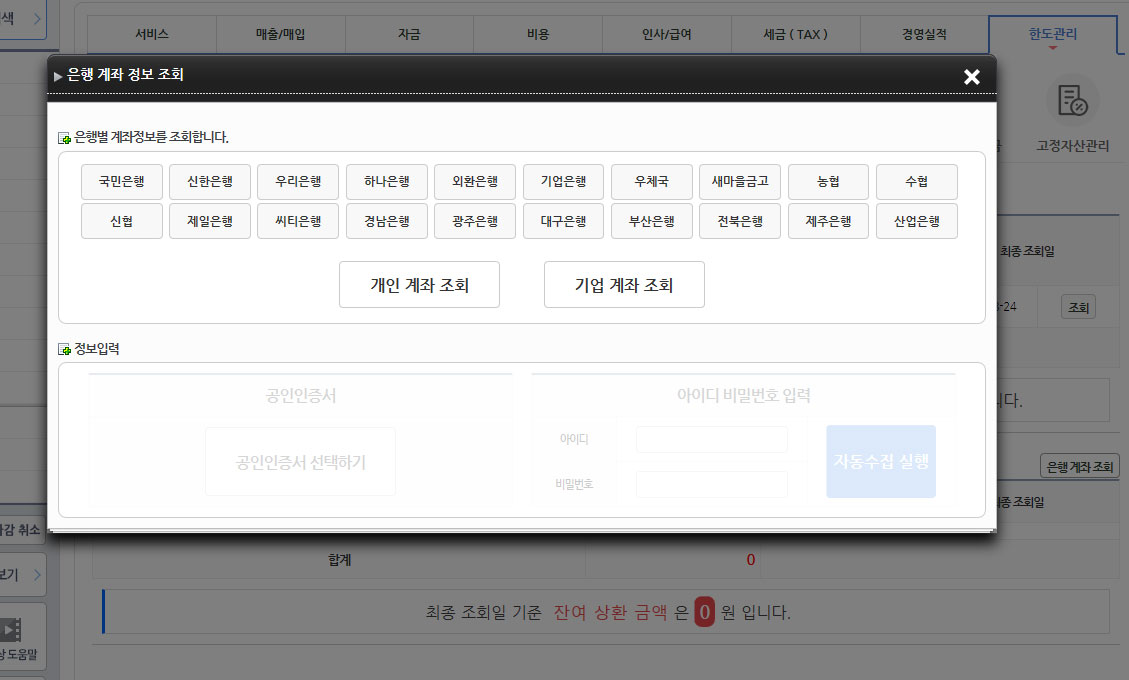The width and height of the screenshot is (1129, 680).
Task: Pick 씨티은행 bank button
Action: [298, 221]
